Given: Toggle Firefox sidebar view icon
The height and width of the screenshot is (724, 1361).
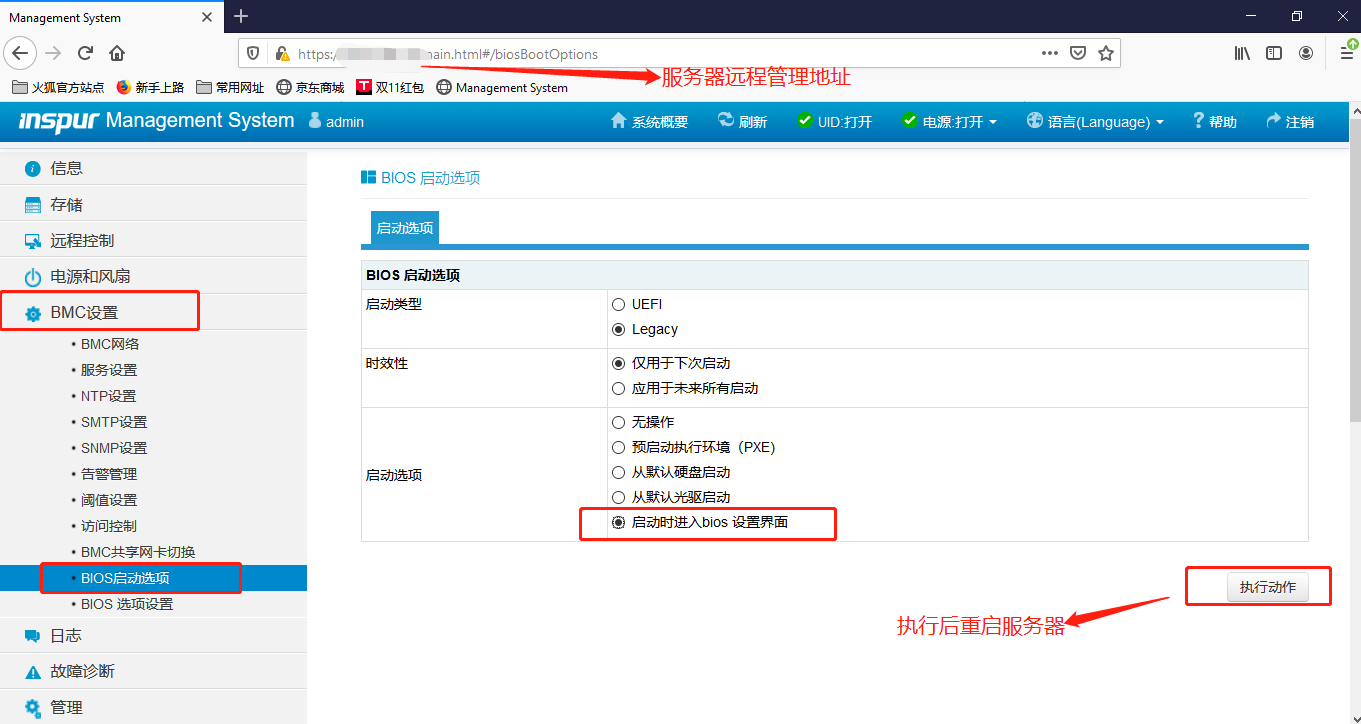Looking at the screenshot, I should coord(1274,54).
